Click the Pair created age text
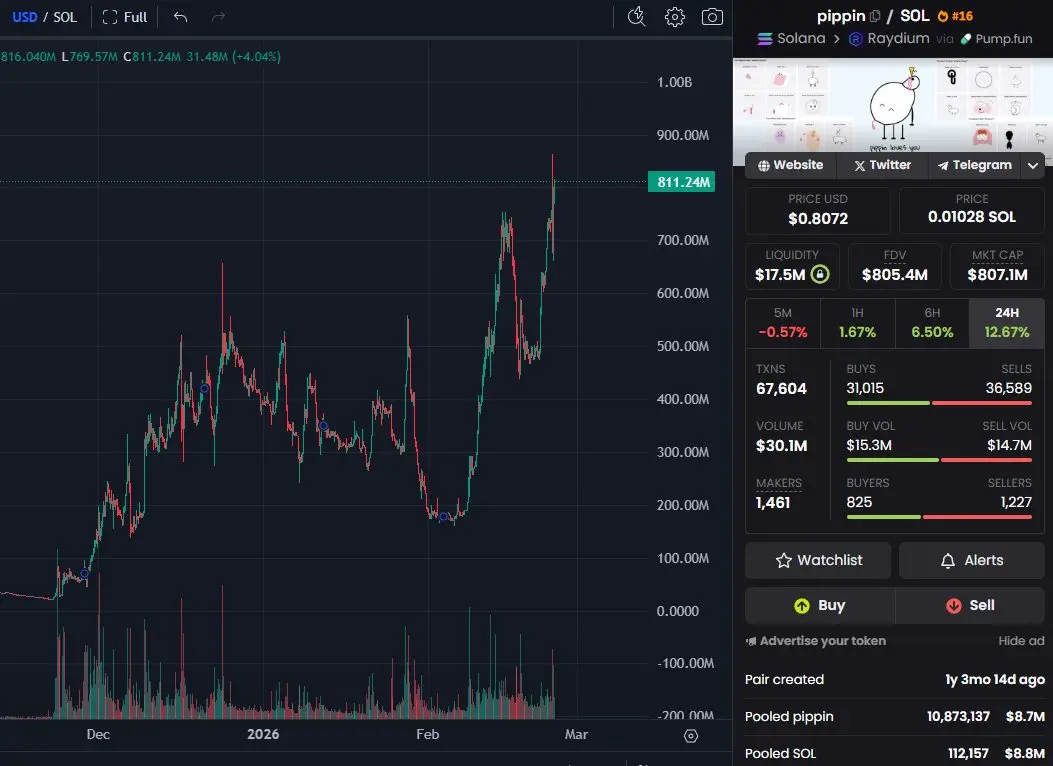The image size is (1053, 766). click(x=995, y=679)
